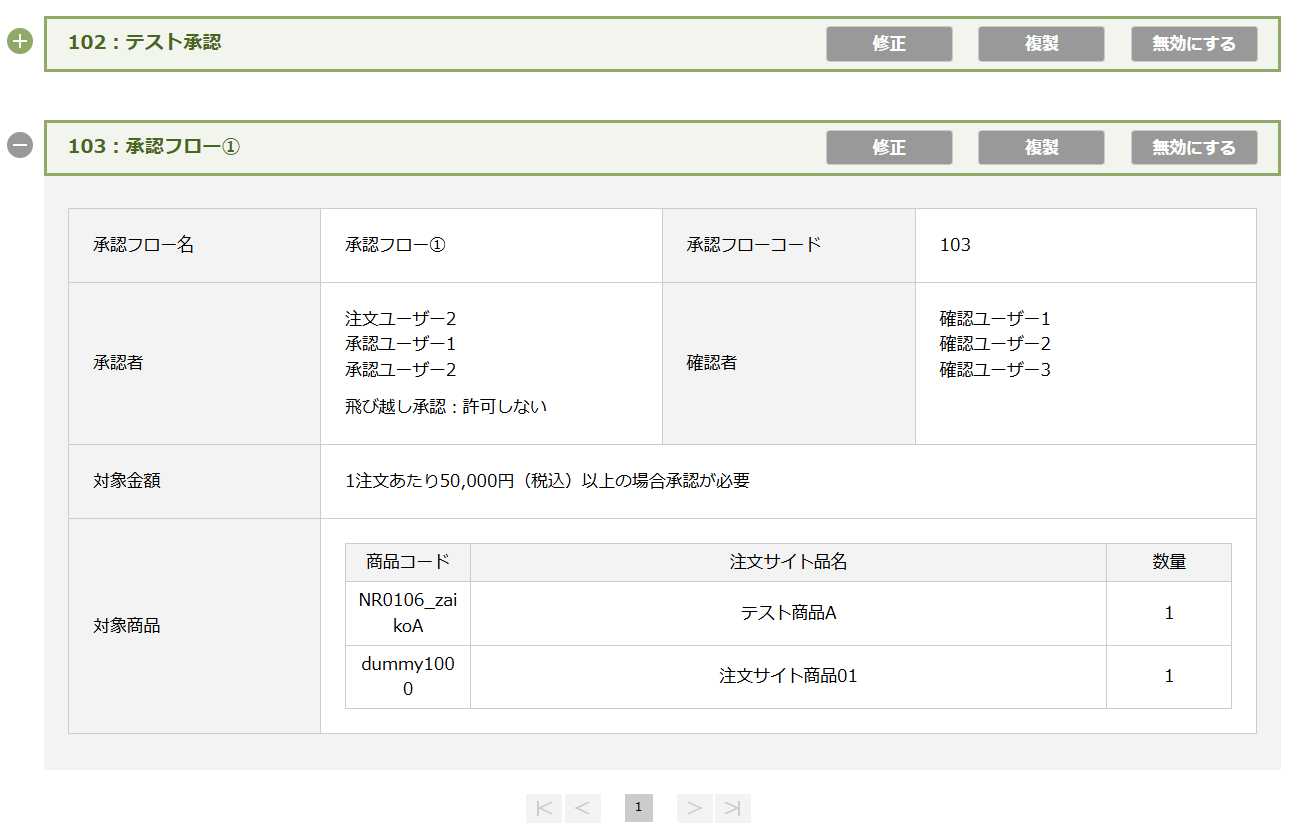1303x831 pixels.
Task: Disable 承認フロー① with 無効にする button
Action: [1193, 147]
